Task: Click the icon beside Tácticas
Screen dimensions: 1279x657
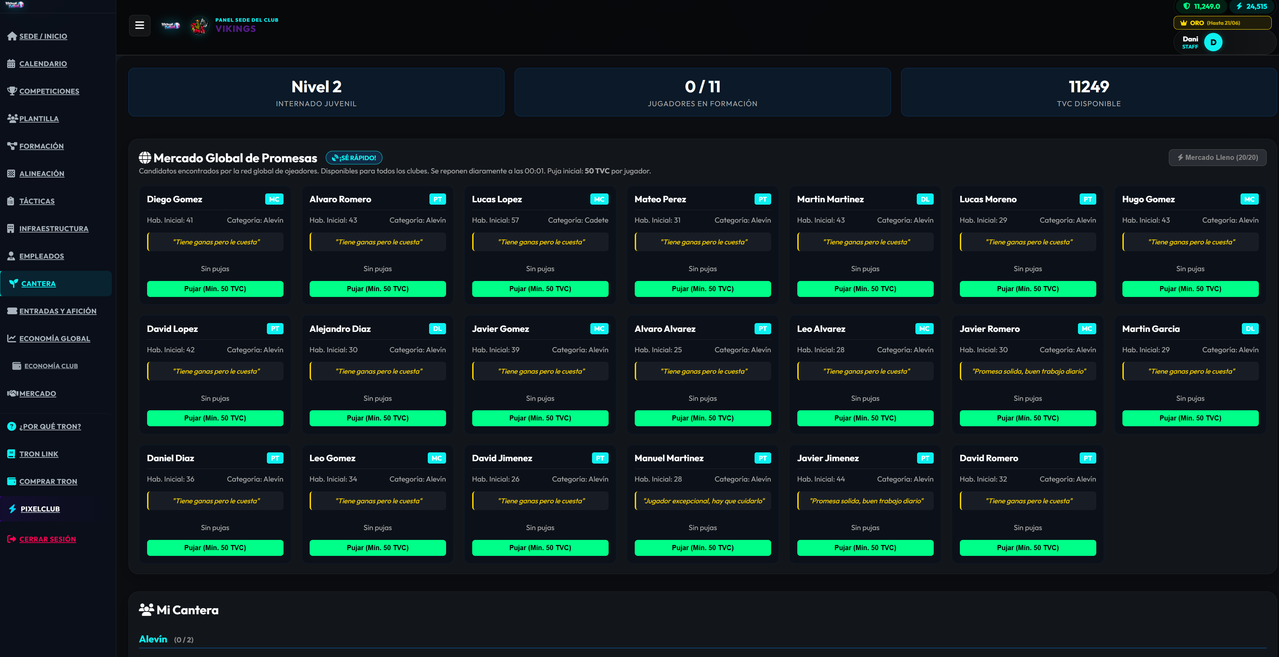Action: tap(12, 201)
